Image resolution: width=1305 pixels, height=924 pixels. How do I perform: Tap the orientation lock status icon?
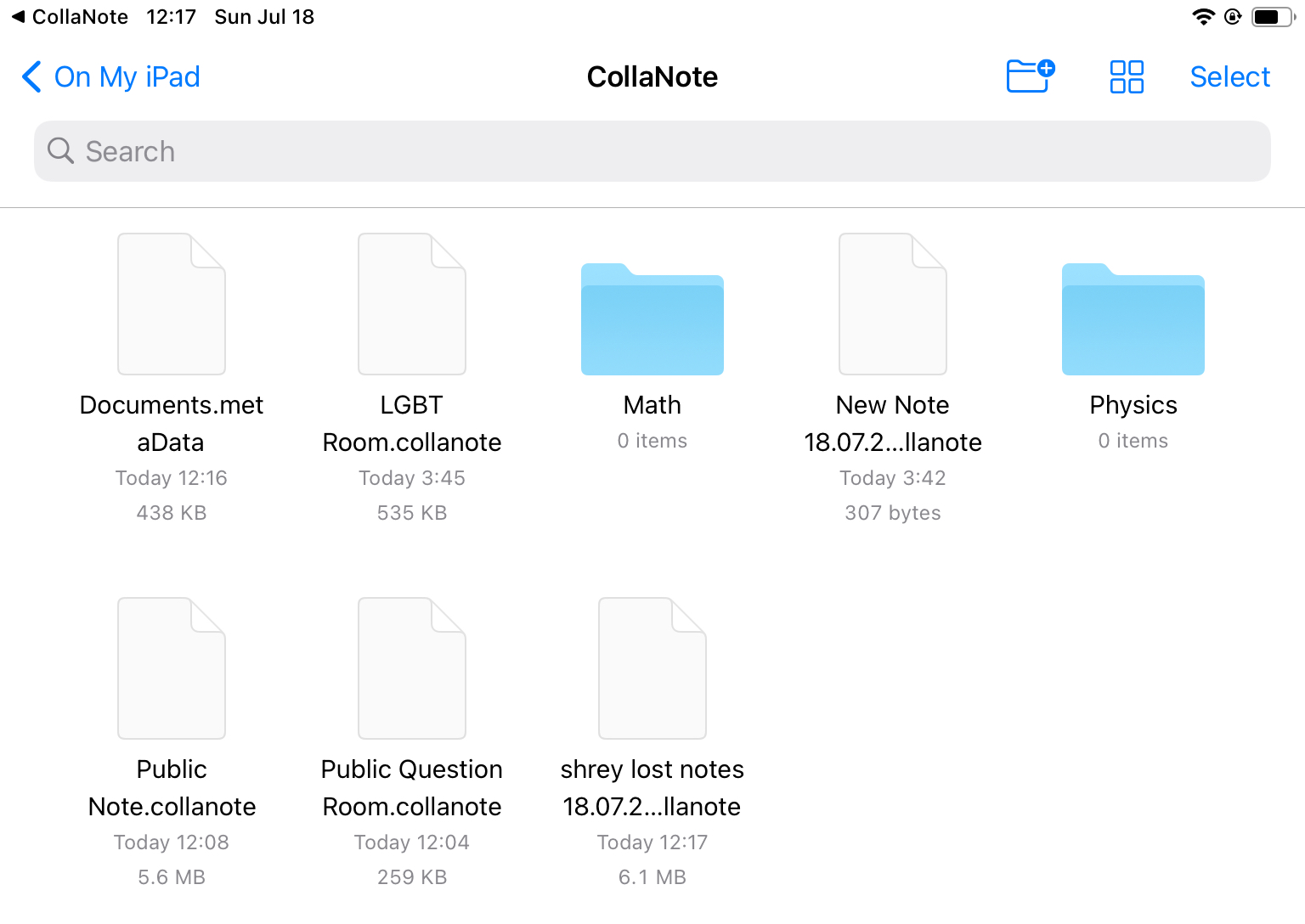click(1233, 17)
